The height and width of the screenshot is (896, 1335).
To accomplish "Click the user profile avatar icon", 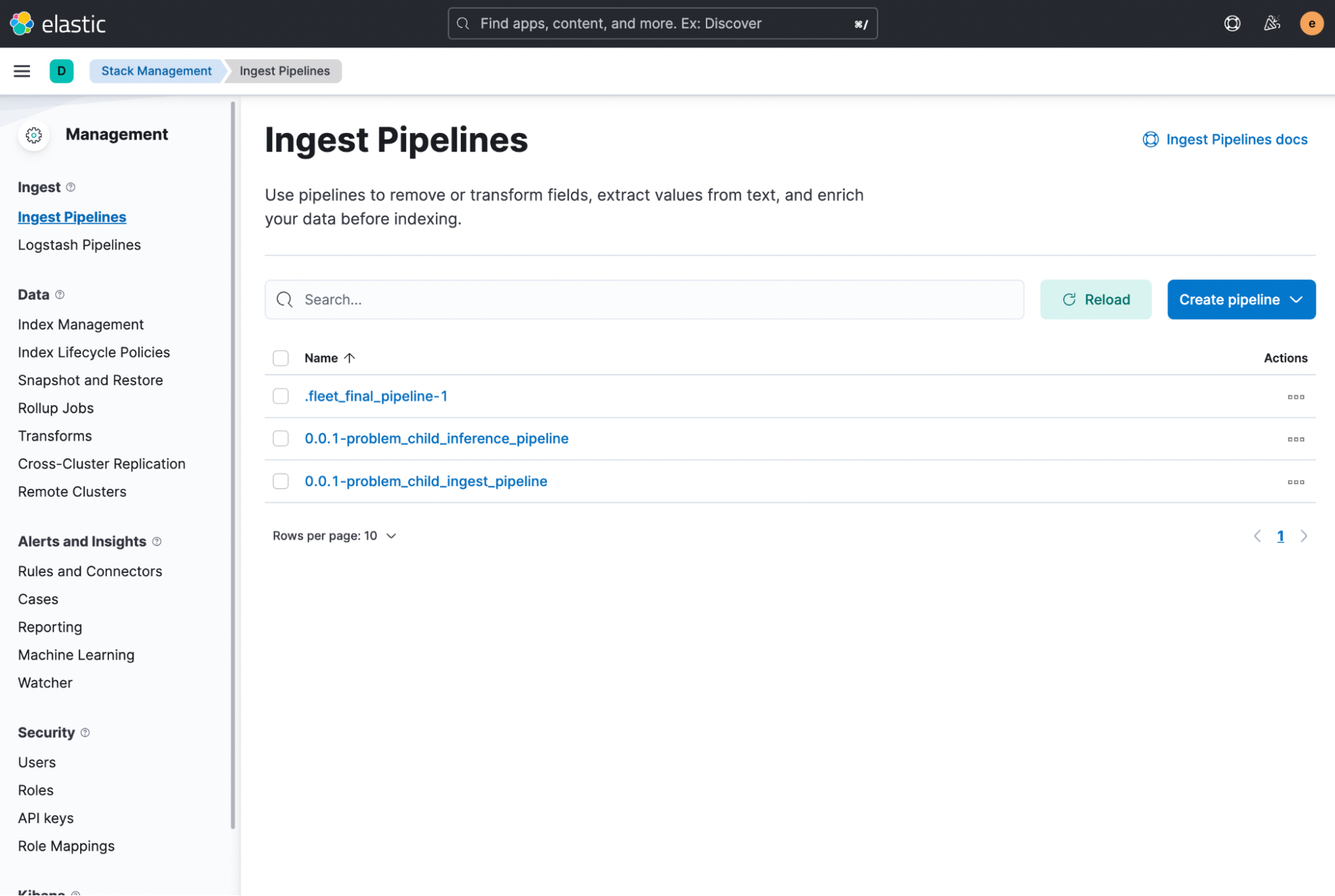I will pos(1311,23).
